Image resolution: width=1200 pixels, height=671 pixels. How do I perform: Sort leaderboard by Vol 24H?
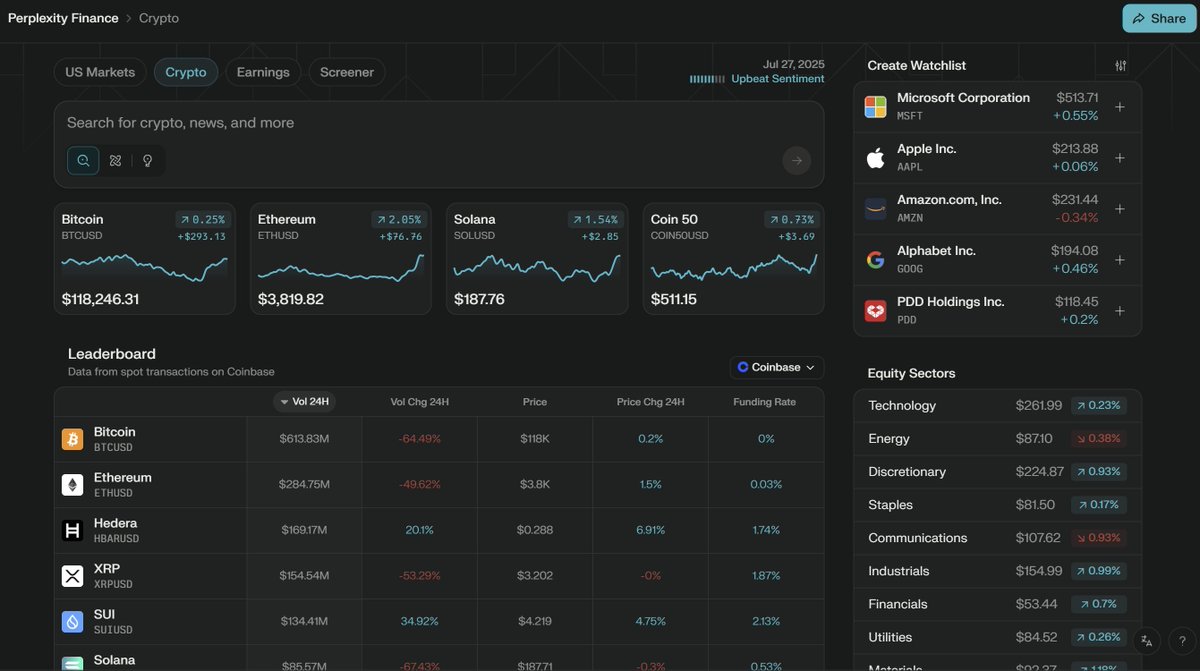point(304,402)
